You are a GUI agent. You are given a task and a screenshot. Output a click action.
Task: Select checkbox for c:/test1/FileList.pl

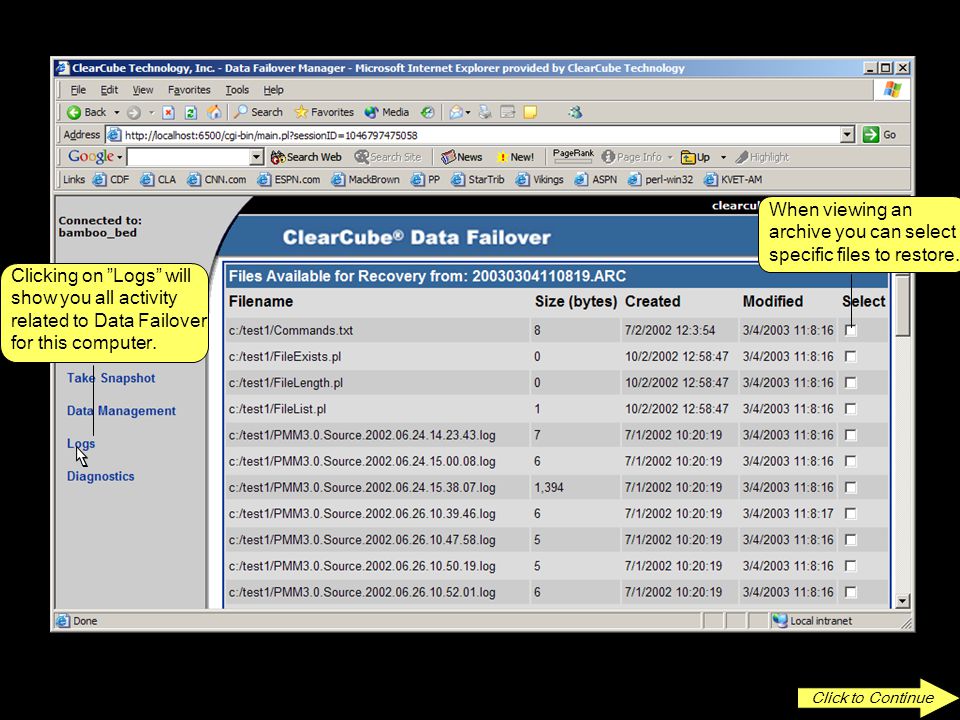coord(850,408)
